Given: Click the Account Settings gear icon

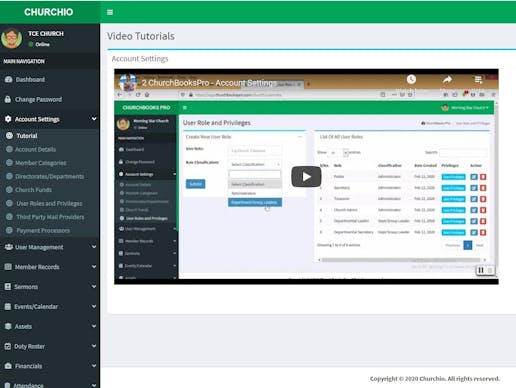Looking at the screenshot, I should click(8, 119).
